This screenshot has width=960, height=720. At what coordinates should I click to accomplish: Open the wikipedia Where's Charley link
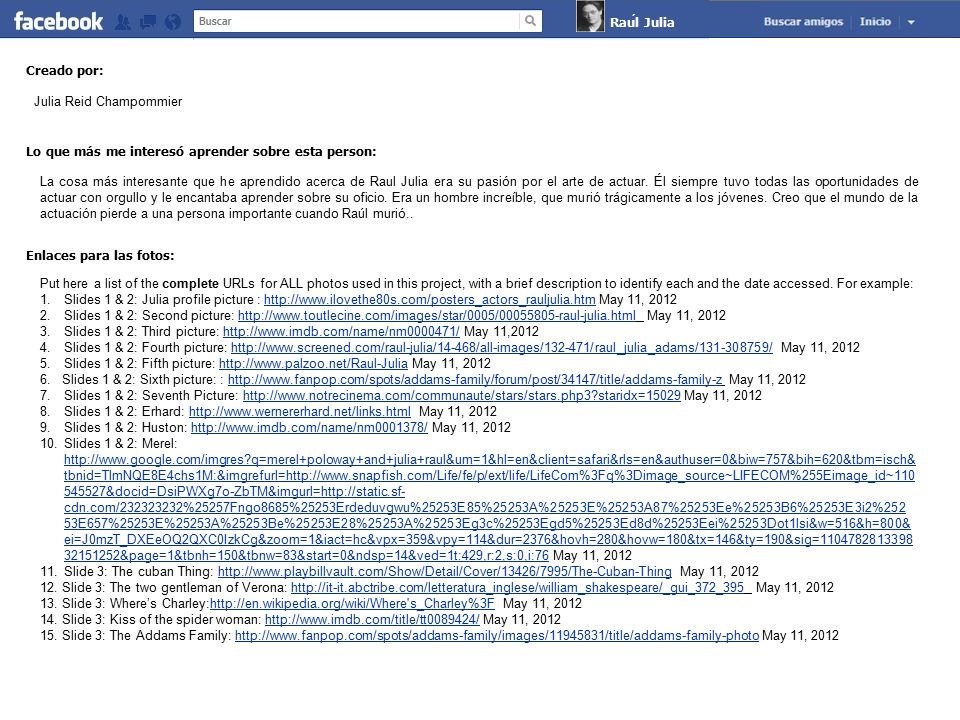pos(352,603)
